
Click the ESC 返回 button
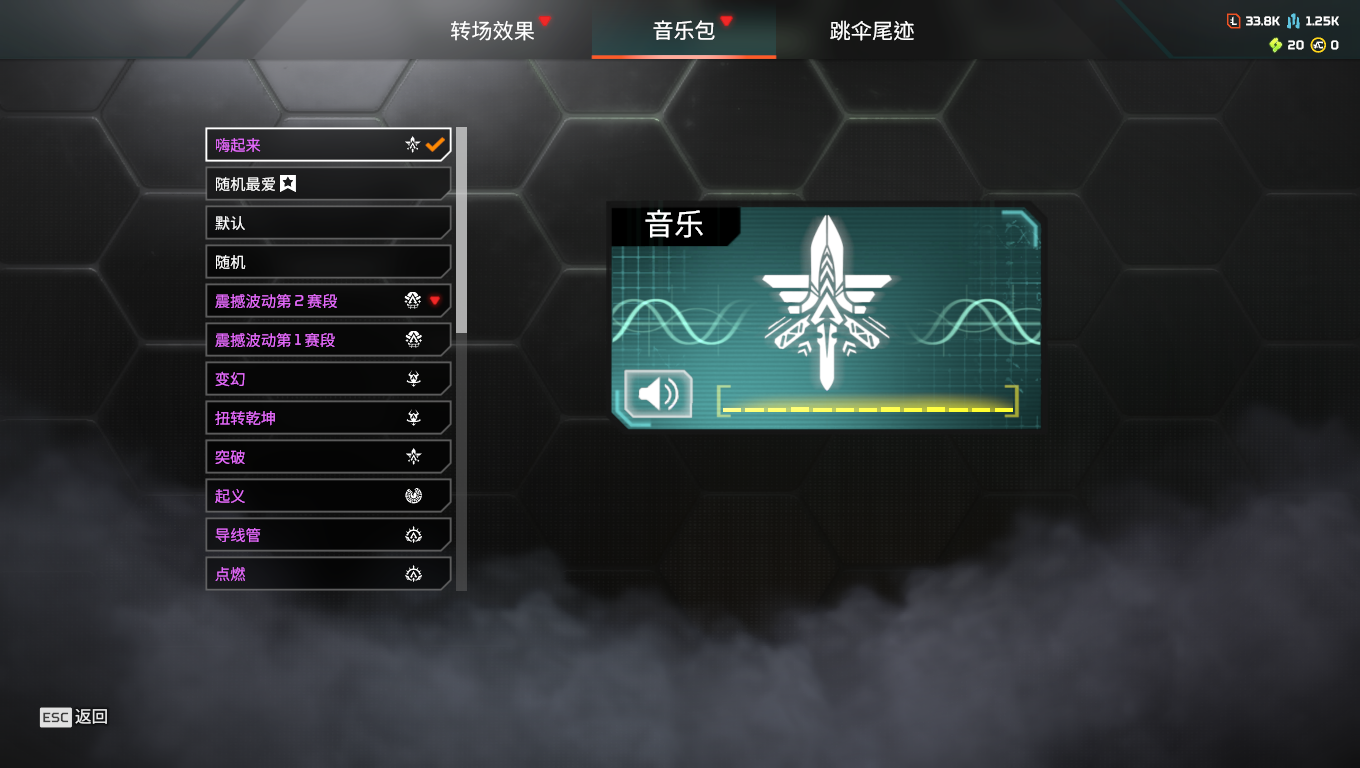click(x=74, y=717)
